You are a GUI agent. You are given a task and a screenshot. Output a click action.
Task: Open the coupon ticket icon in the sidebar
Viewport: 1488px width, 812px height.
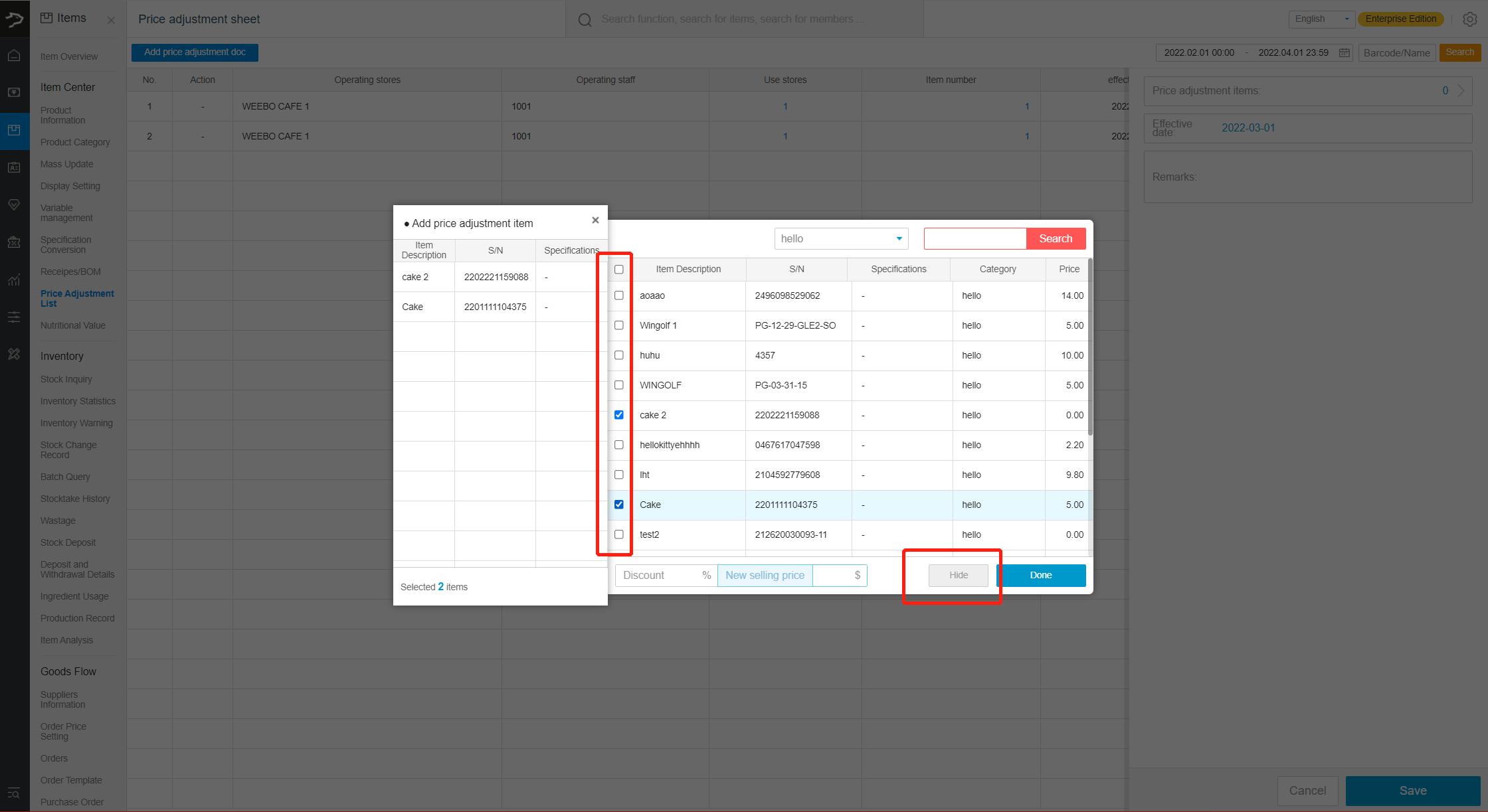14,242
